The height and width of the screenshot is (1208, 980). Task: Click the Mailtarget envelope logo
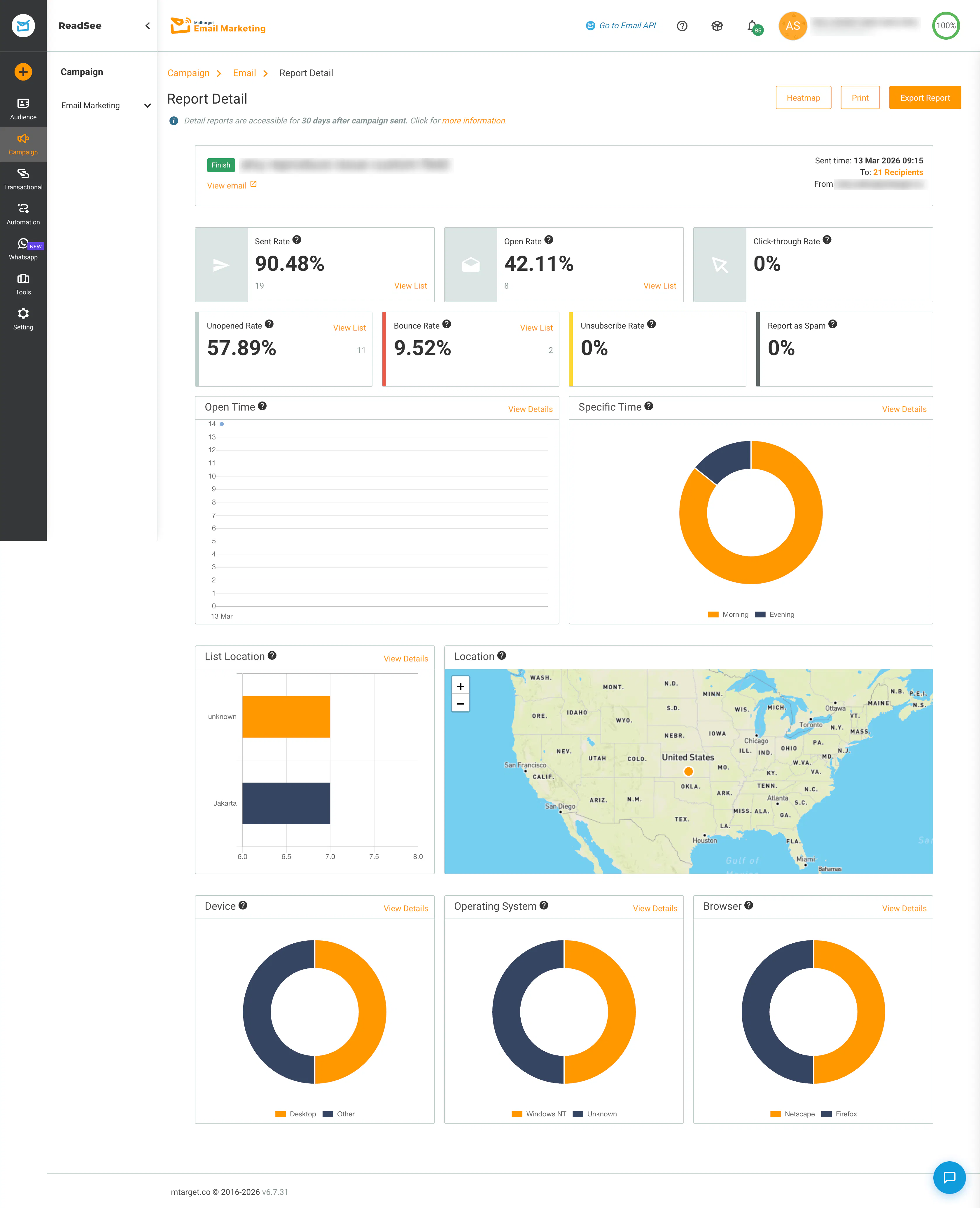point(23,25)
